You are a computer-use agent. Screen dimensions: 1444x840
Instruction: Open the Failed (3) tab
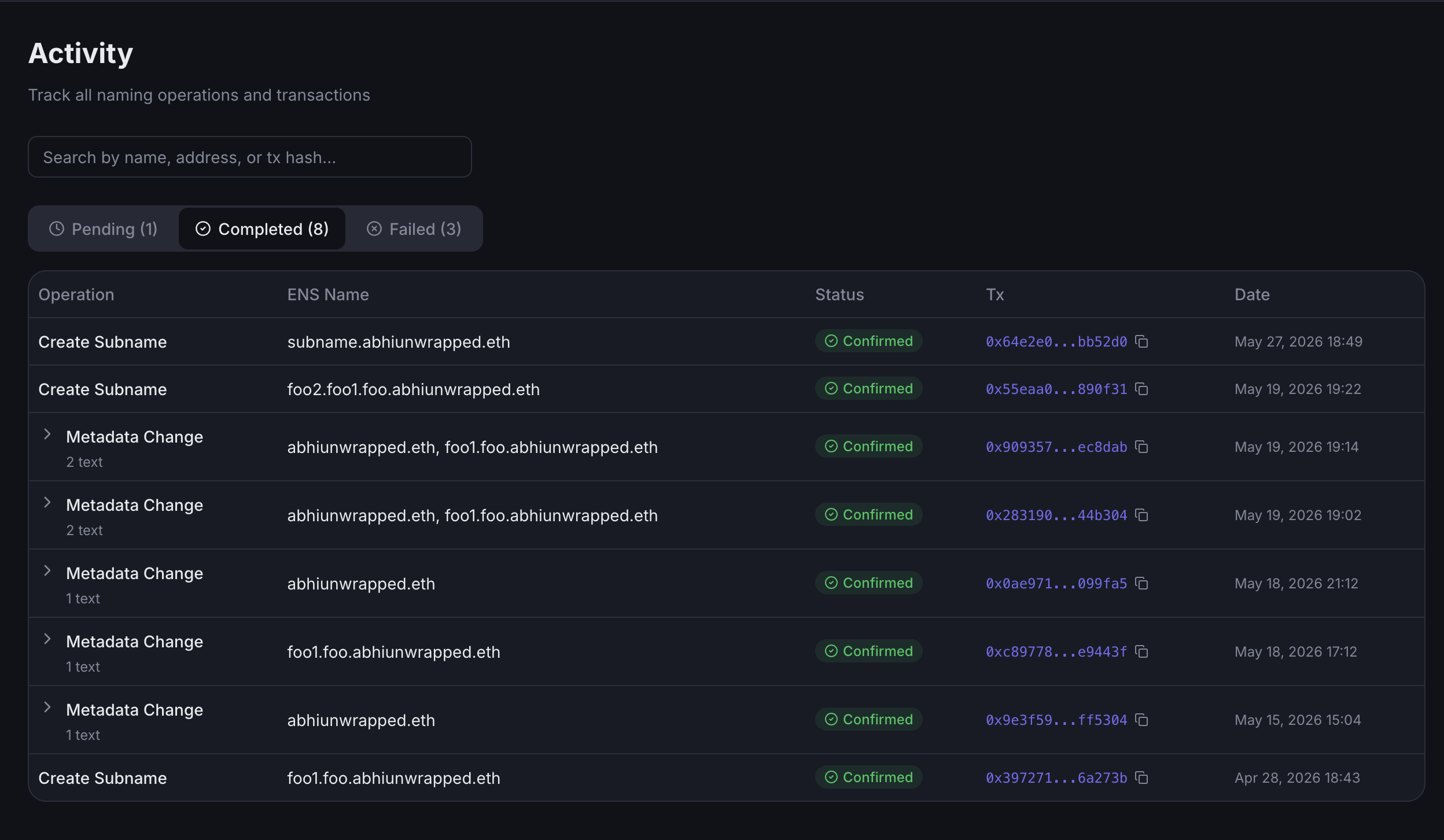pyautogui.click(x=414, y=229)
